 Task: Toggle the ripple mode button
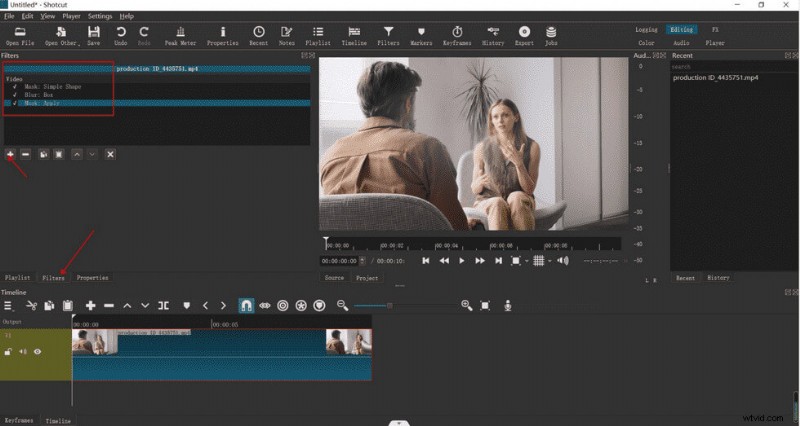283,306
